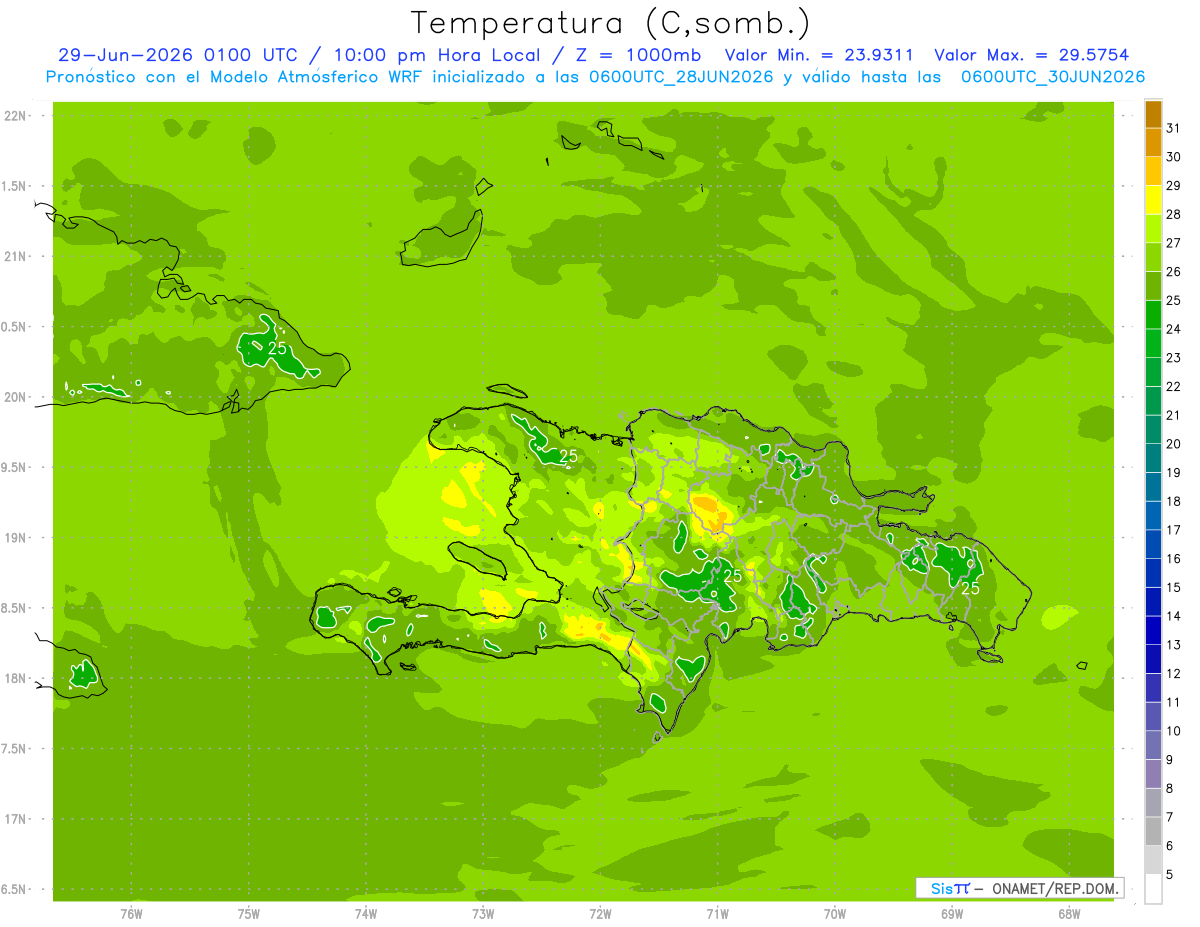Click the legend value "12"
The height and width of the screenshot is (927, 1200).
tap(1174, 673)
